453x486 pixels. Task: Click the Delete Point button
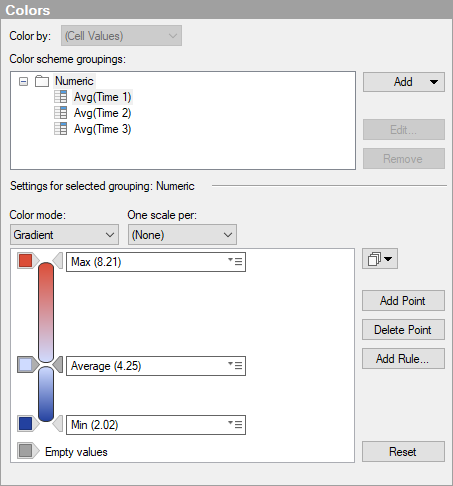(x=403, y=330)
